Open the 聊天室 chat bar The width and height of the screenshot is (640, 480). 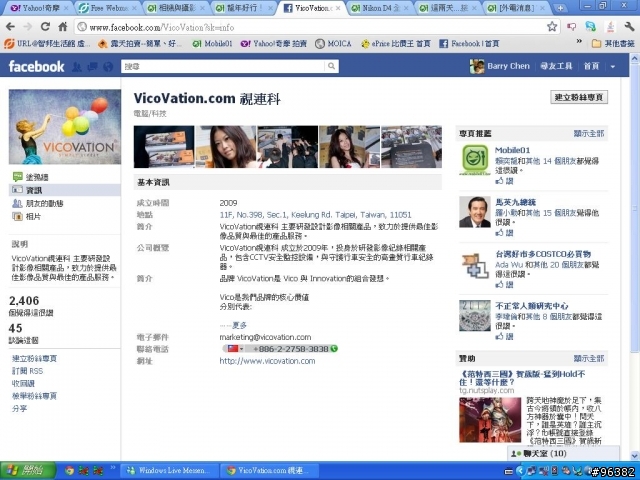click(x=563, y=453)
